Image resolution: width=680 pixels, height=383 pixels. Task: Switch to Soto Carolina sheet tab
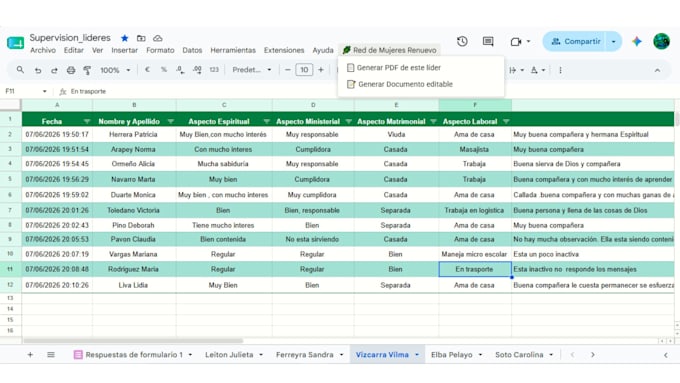coord(519,355)
